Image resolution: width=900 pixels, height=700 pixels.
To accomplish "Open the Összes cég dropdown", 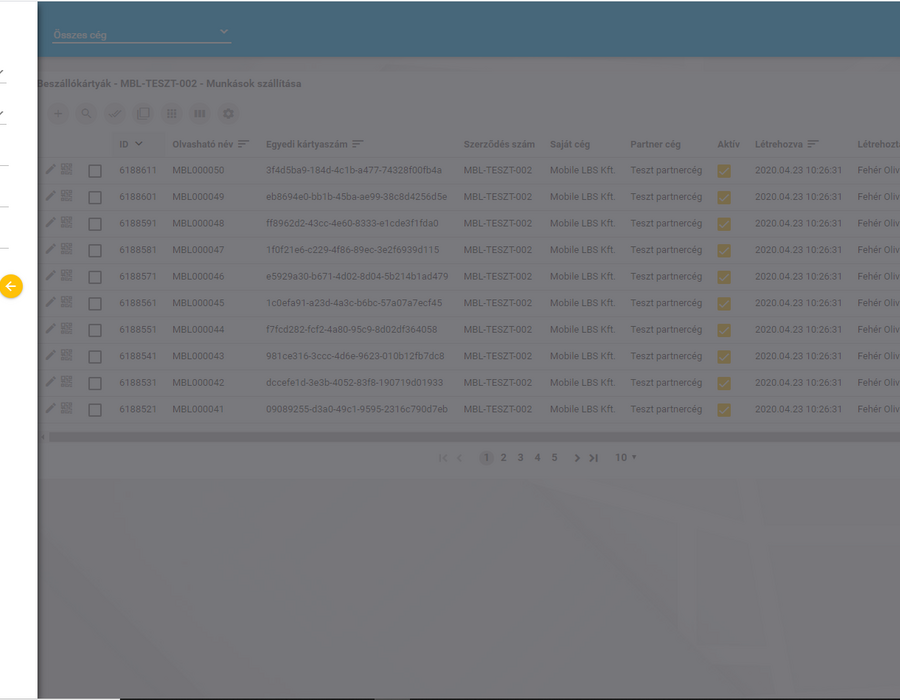I will pyautogui.click(x=141, y=34).
